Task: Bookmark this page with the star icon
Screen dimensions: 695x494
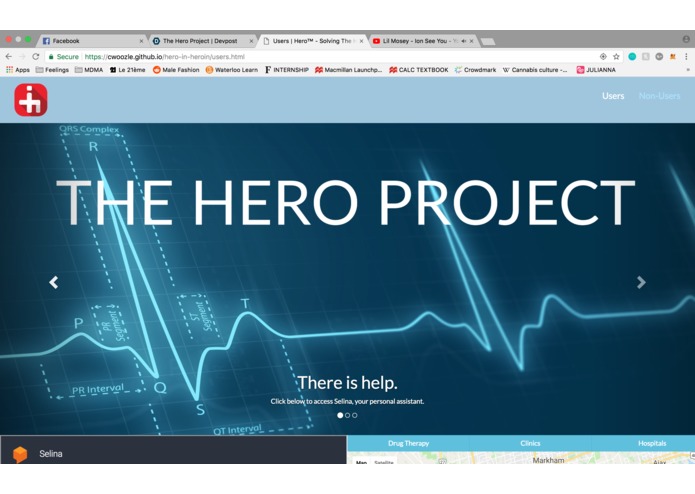Action: [616, 56]
